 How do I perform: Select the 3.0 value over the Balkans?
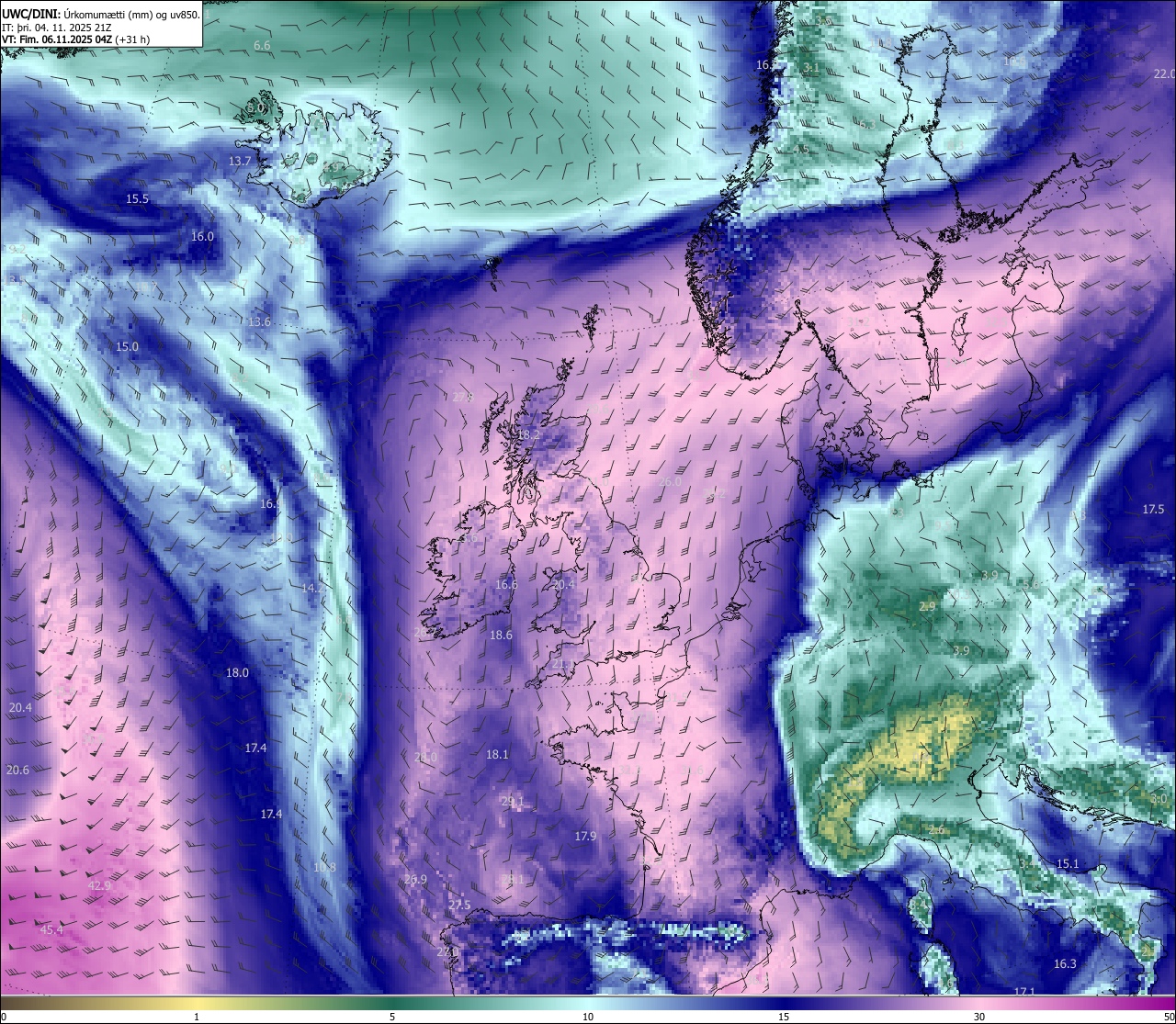click(x=1159, y=799)
